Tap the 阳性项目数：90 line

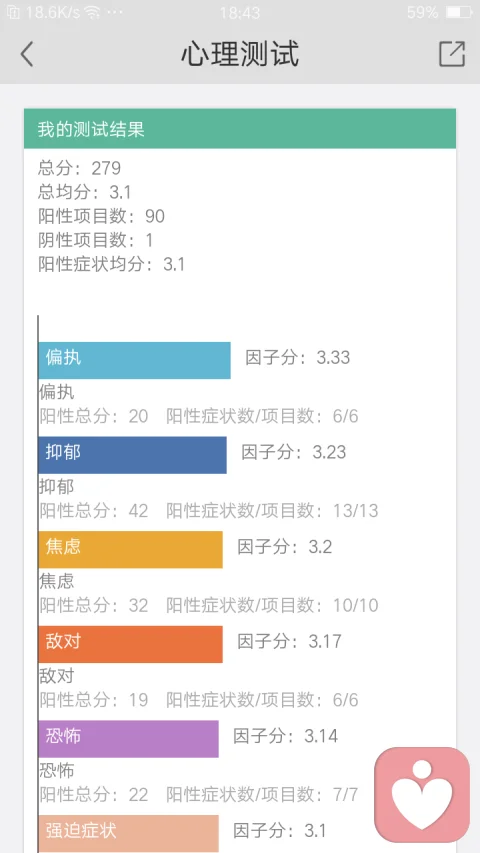(x=101, y=216)
